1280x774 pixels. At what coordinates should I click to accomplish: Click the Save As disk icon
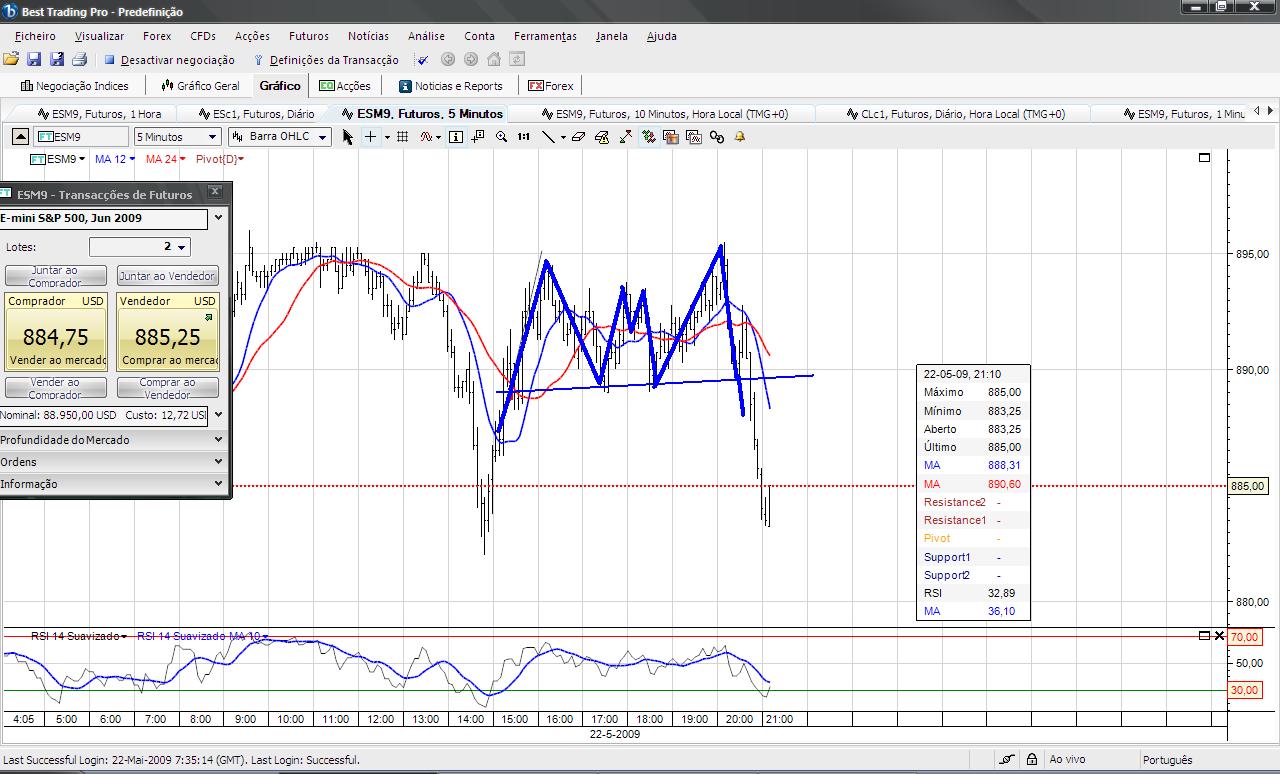point(57,60)
